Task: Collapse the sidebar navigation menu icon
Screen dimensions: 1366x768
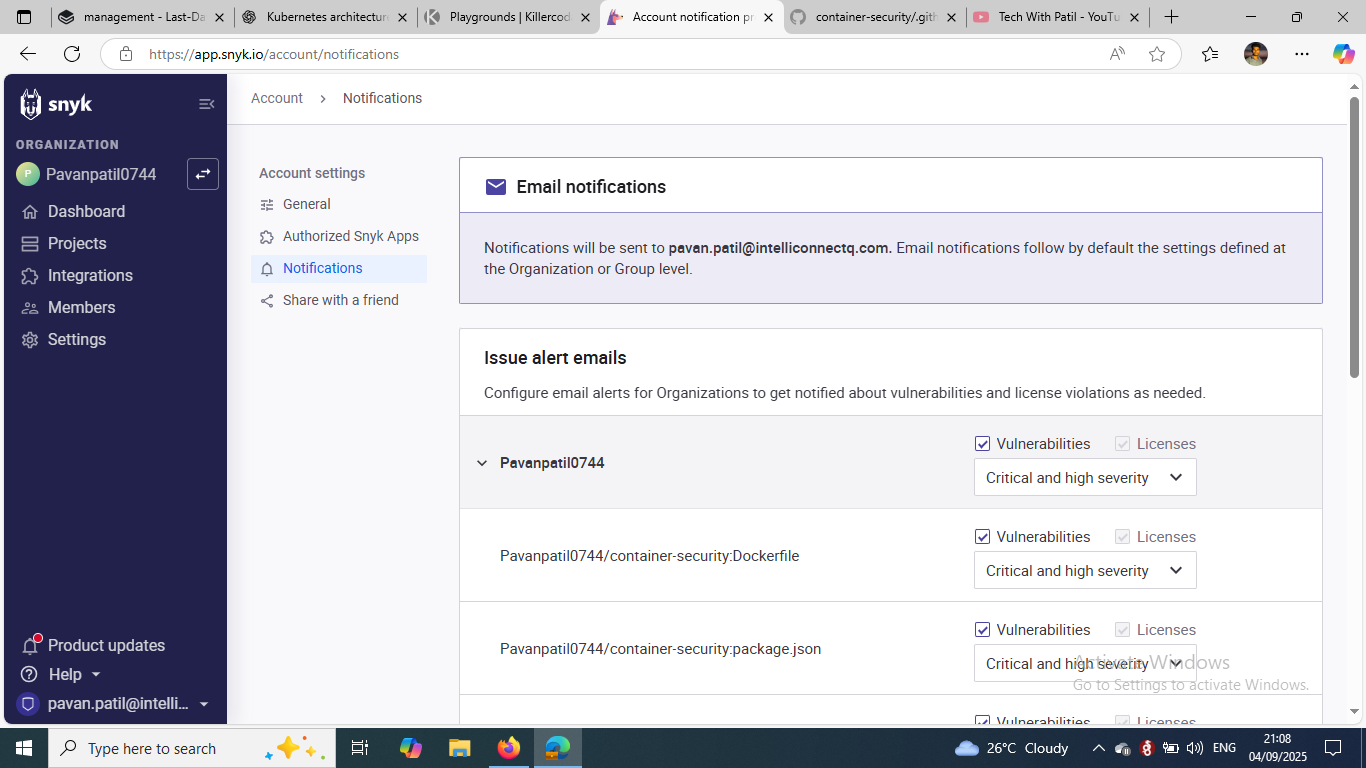Action: [x=206, y=104]
